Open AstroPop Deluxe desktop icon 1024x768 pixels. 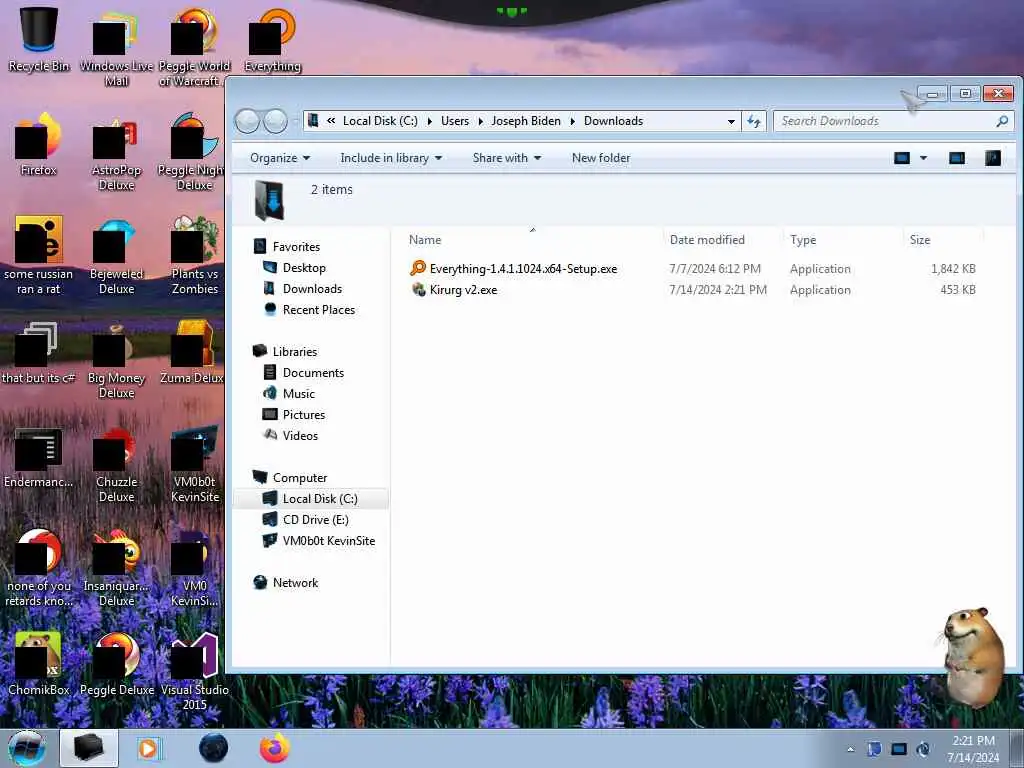tap(116, 155)
